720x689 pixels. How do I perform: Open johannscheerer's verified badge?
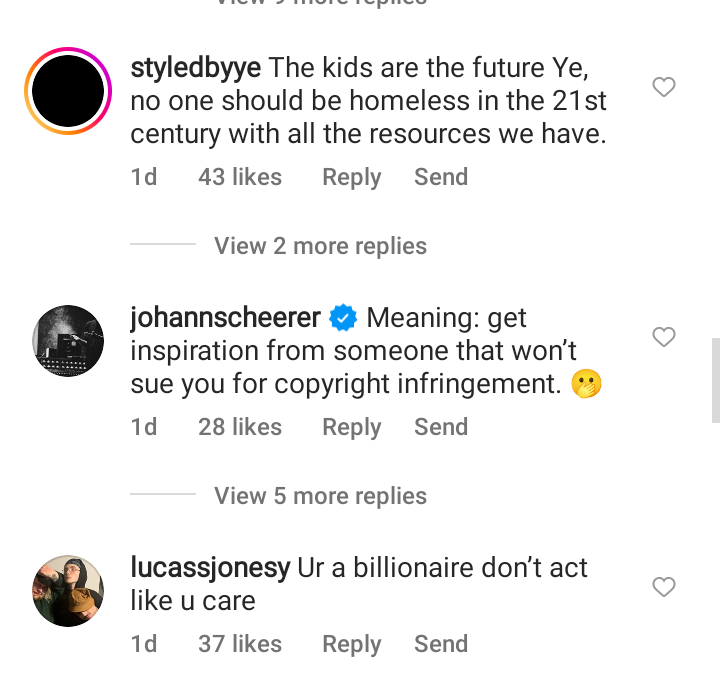[344, 319]
